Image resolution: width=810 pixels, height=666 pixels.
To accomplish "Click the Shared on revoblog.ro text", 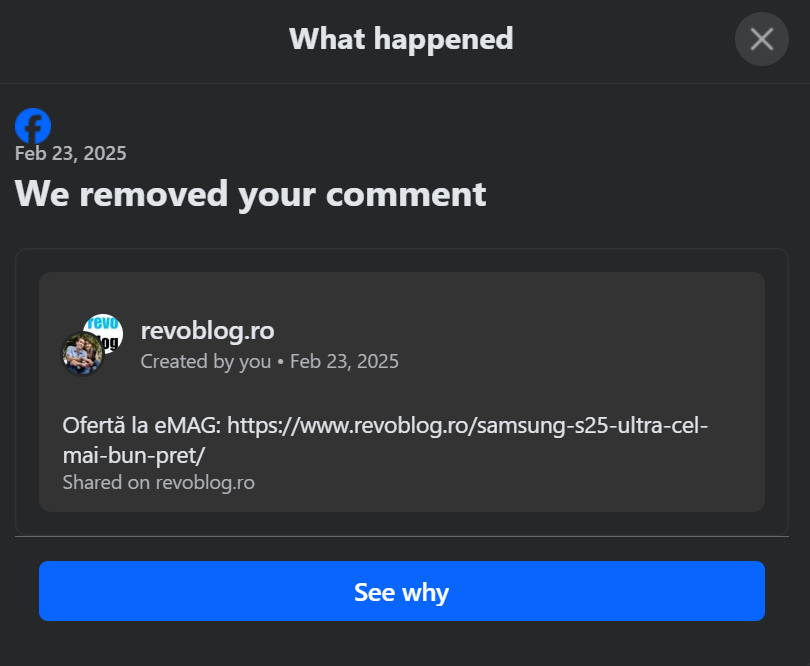I will point(159,483).
